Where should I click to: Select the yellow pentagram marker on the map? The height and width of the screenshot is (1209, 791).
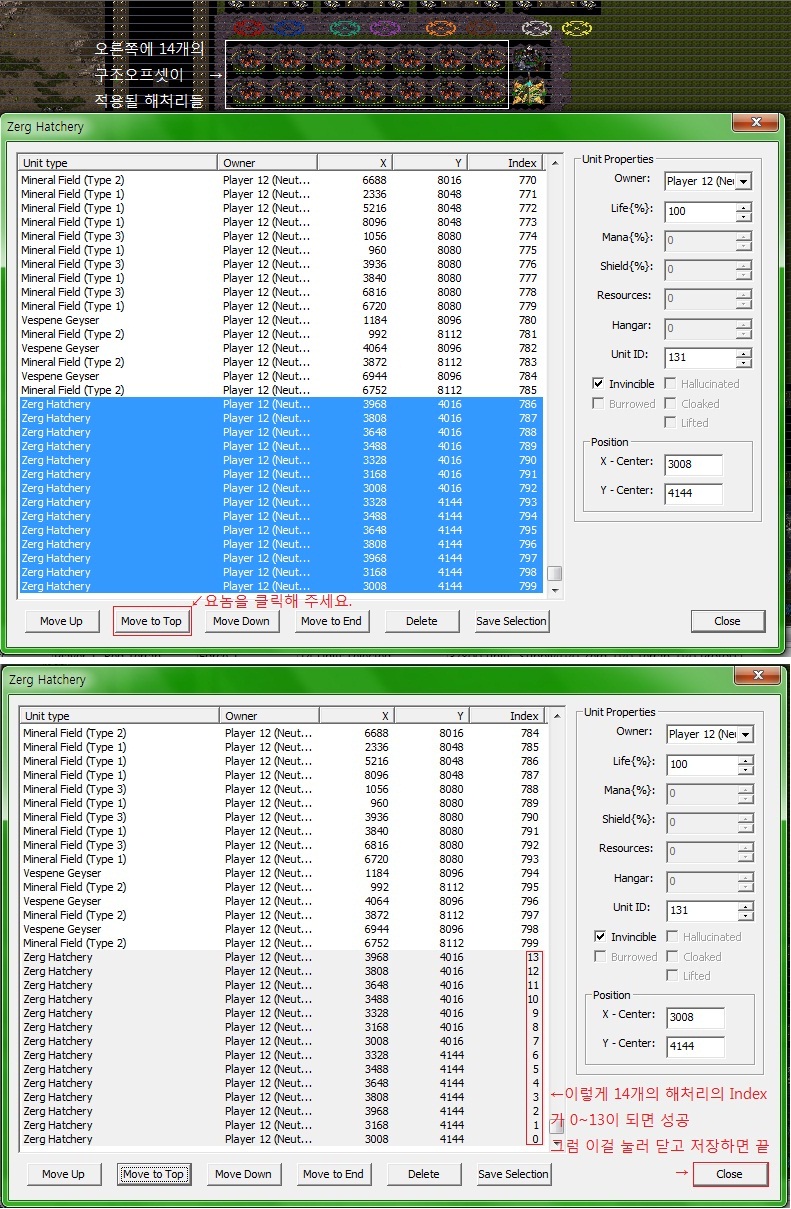pos(577,29)
